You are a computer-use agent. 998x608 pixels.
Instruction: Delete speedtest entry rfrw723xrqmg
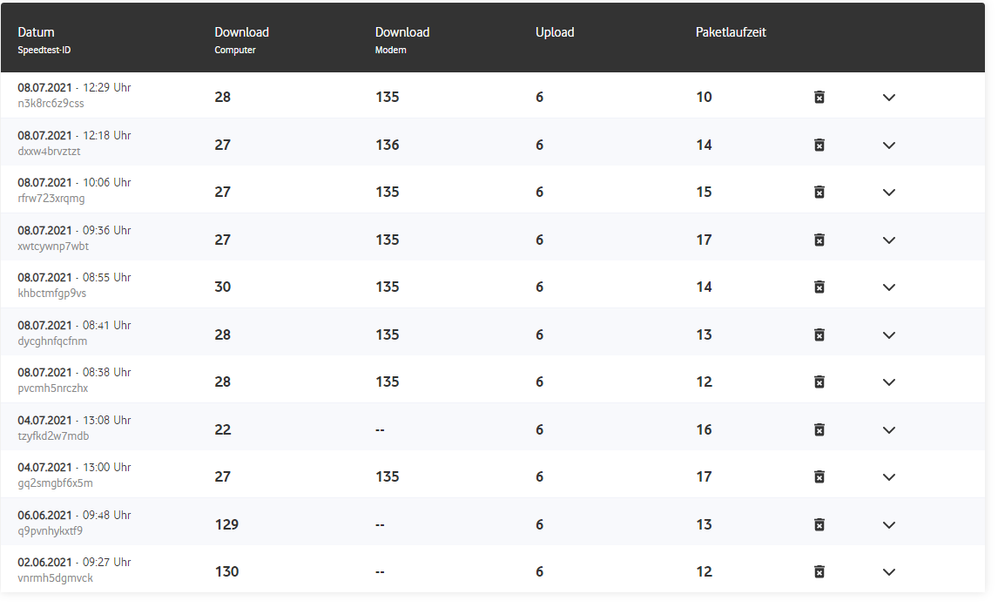point(819,192)
